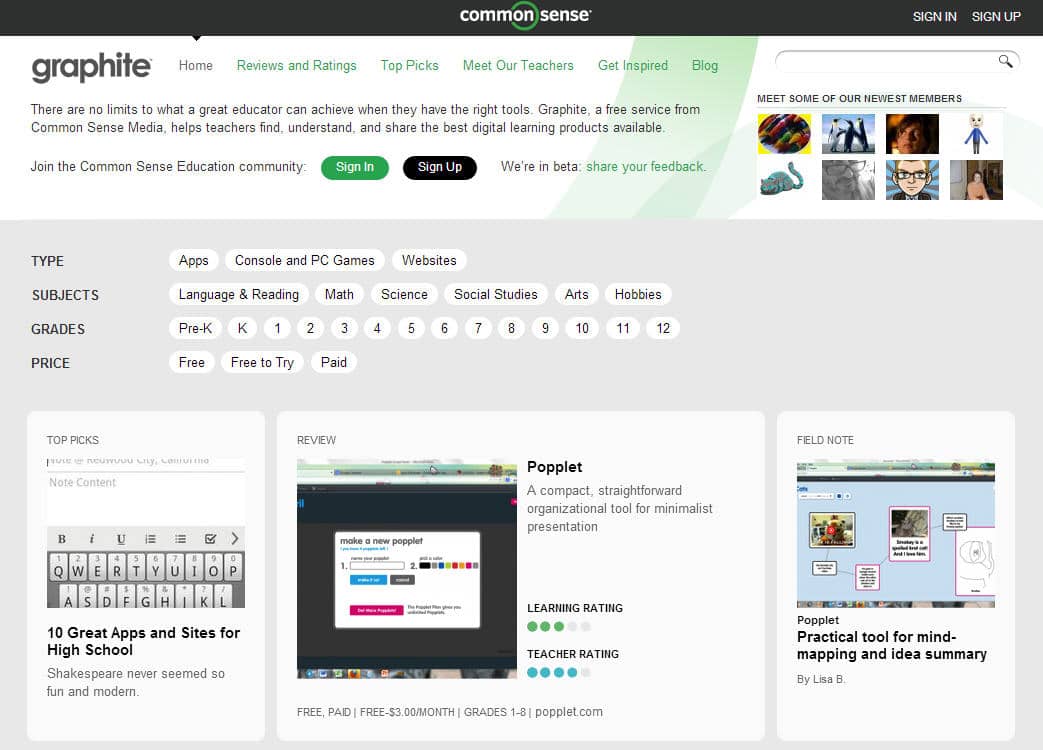Image resolution: width=1043 pixels, height=750 pixels.
Task: Open the Blog page
Action: [x=704, y=65]
